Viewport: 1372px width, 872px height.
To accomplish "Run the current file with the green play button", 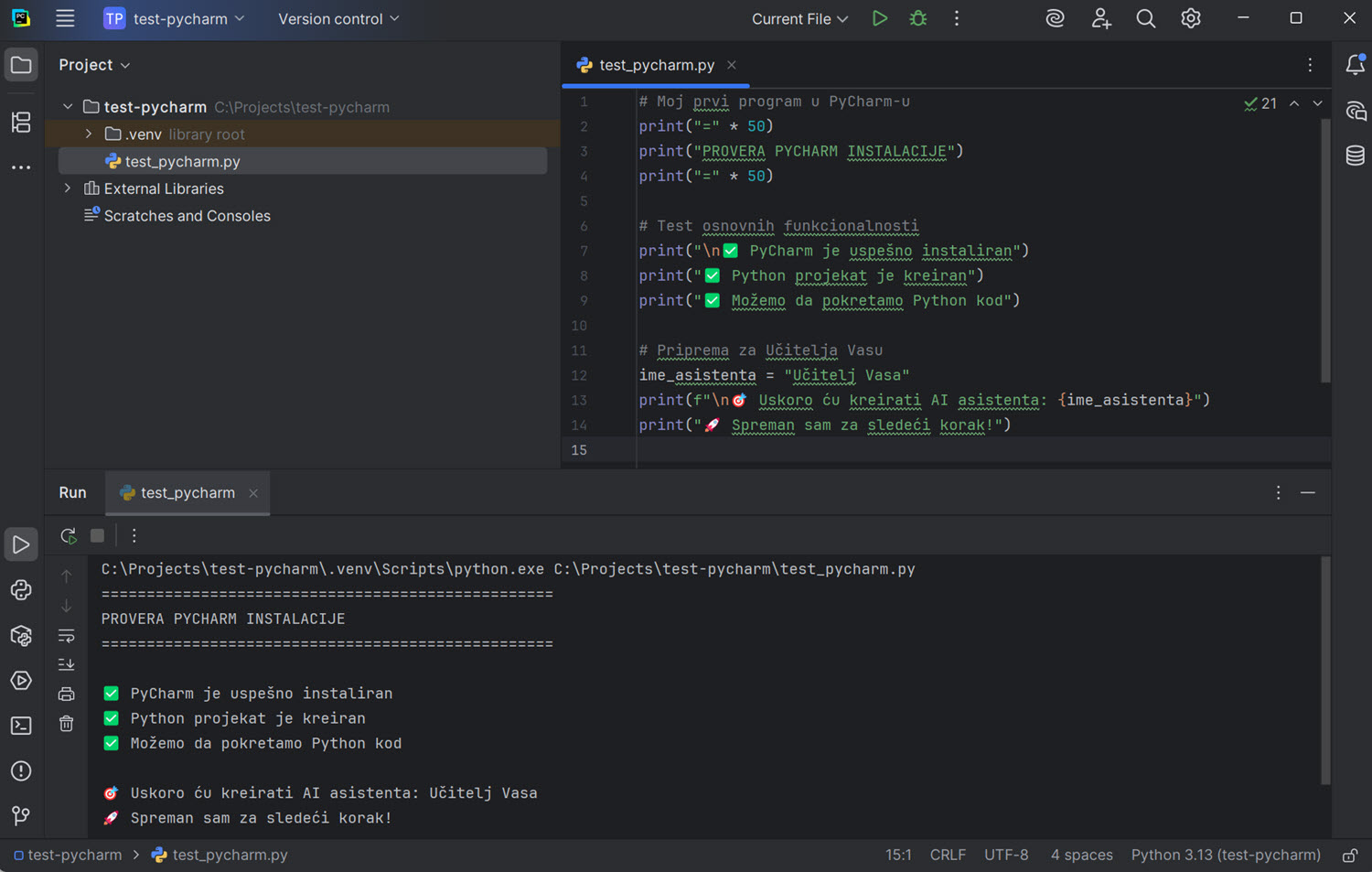I will (x=879, y=18).
